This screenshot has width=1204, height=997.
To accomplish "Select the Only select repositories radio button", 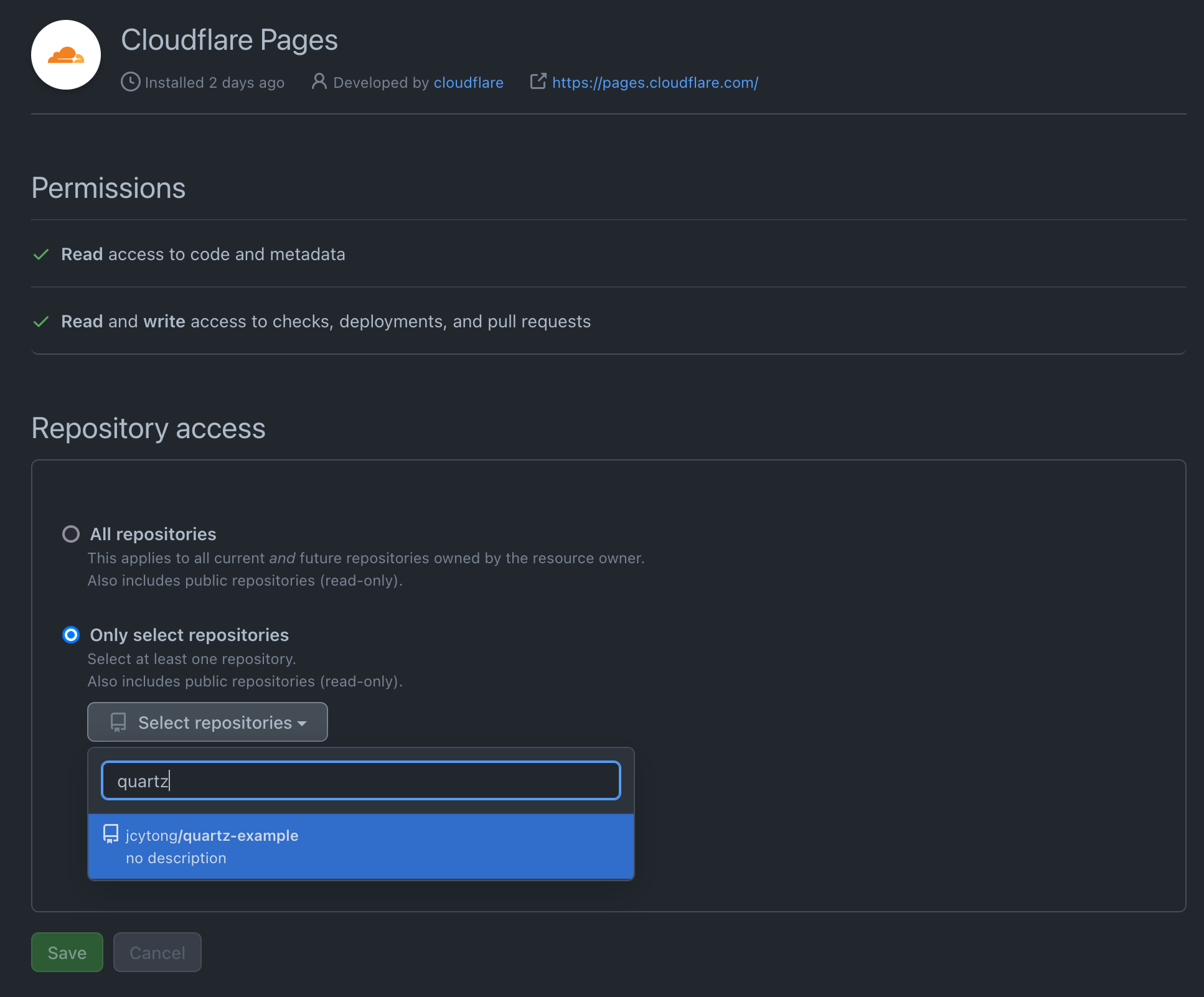I will (71, 635).
